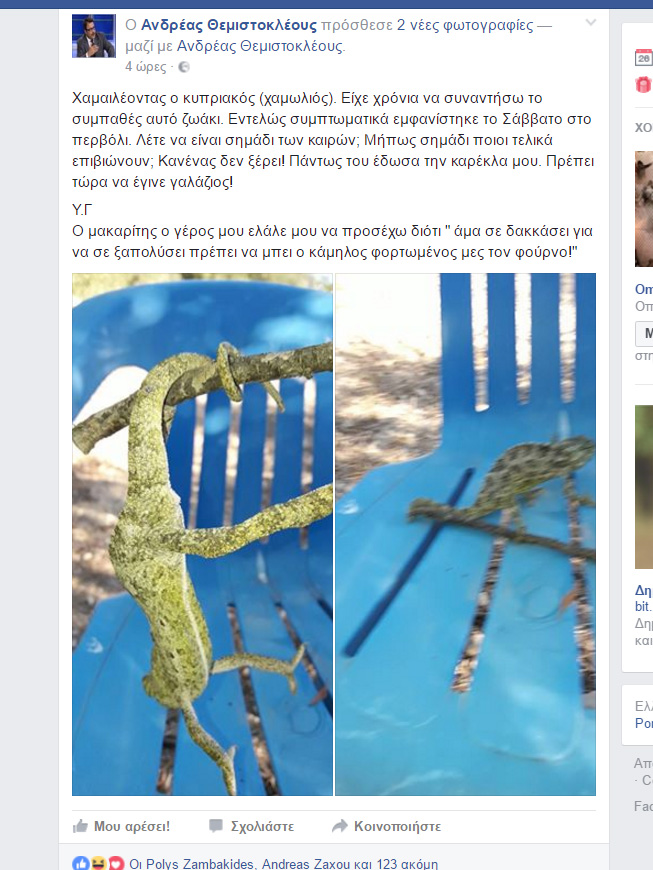Open post options dropdown chevron

pyautogui.click(x=591, y=23)
